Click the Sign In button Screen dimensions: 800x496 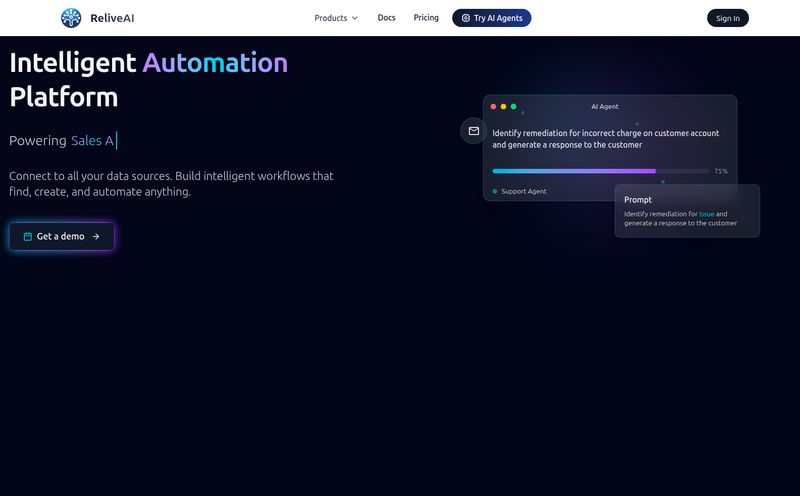coord(728,18)
